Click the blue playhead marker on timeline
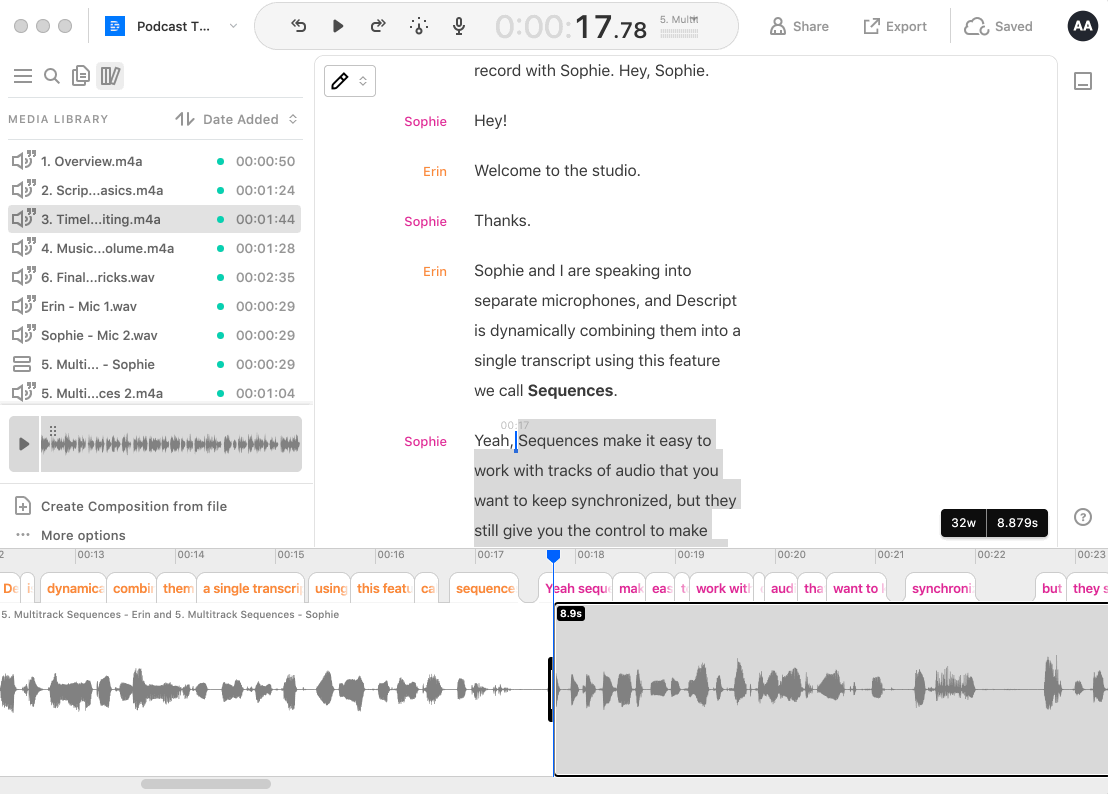The height and width of the screenshot is (794, 1108). click(553, 556)
